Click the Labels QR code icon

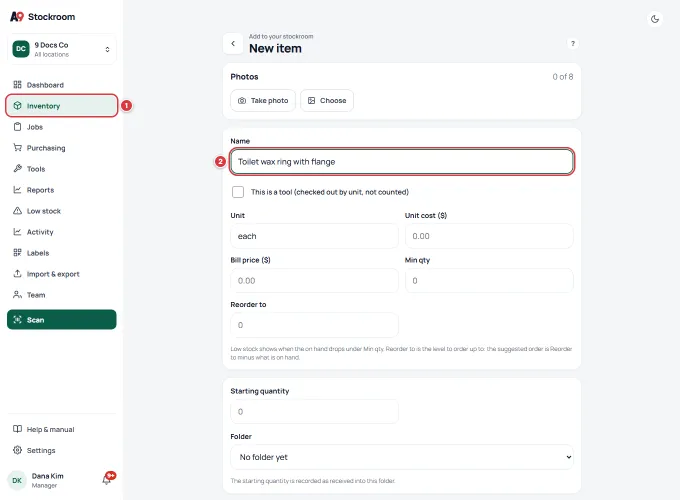point(17,252)
